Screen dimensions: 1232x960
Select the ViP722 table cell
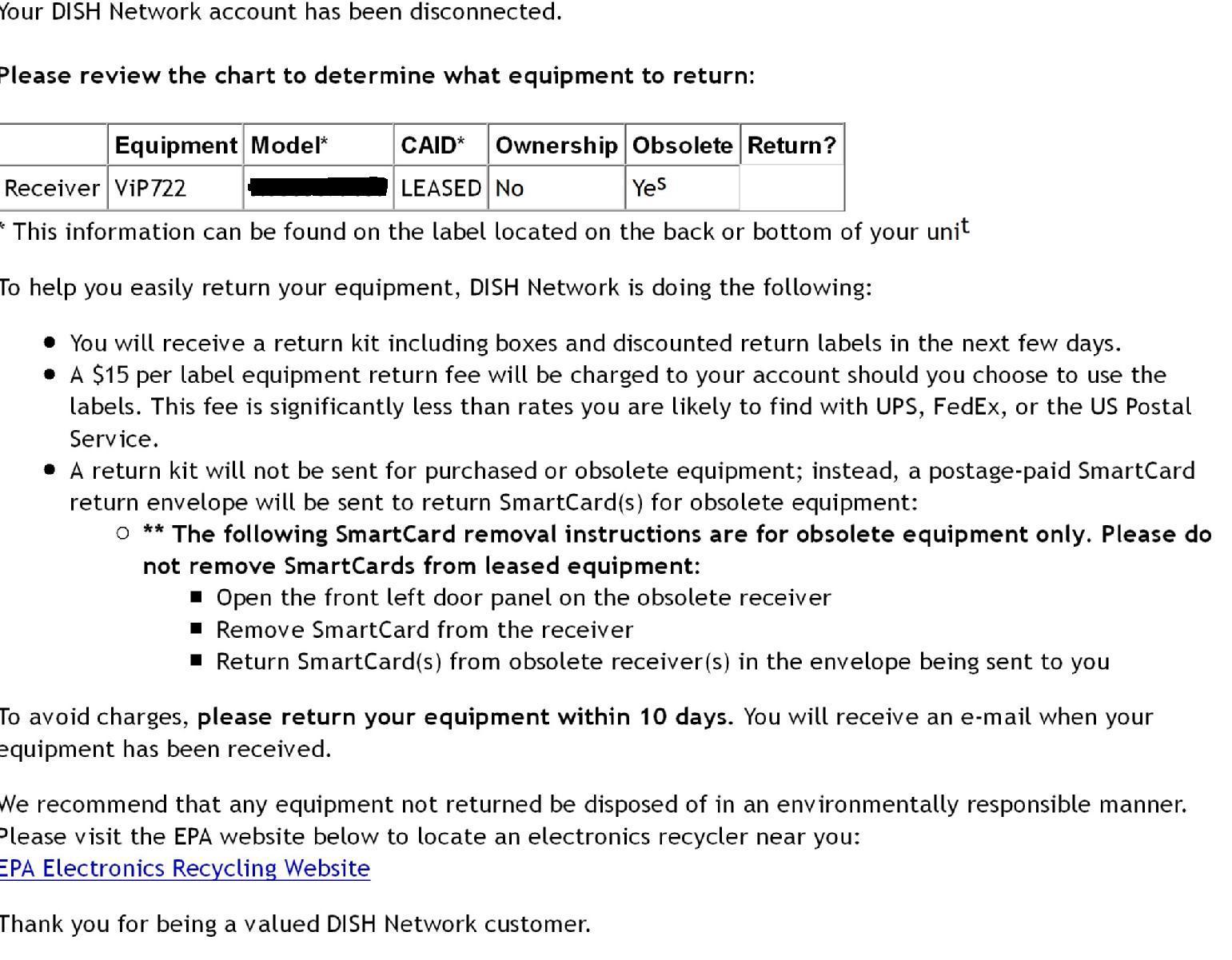(x=175, y=188)
